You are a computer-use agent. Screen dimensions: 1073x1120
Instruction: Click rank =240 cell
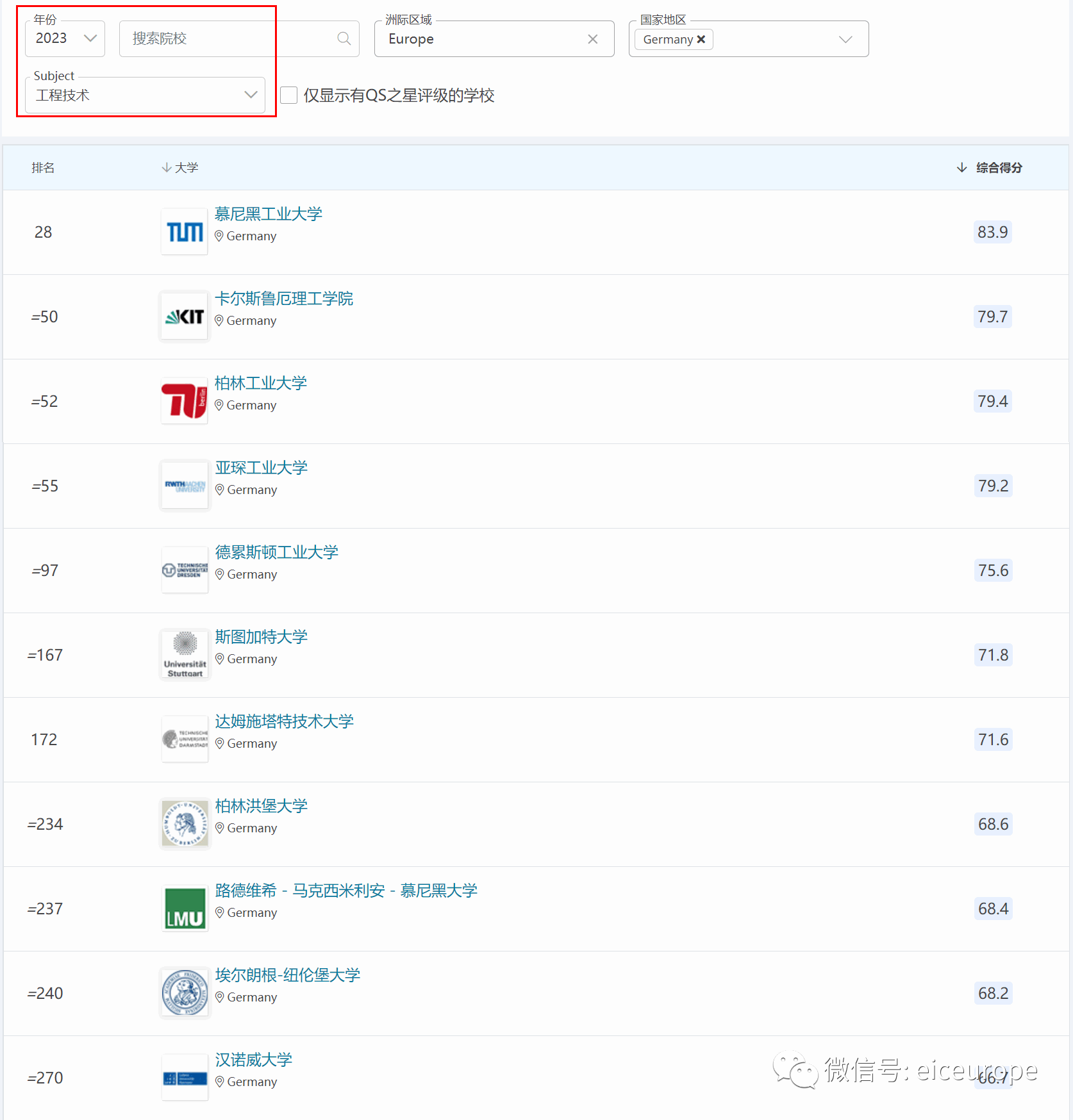(x=45, y=993)
